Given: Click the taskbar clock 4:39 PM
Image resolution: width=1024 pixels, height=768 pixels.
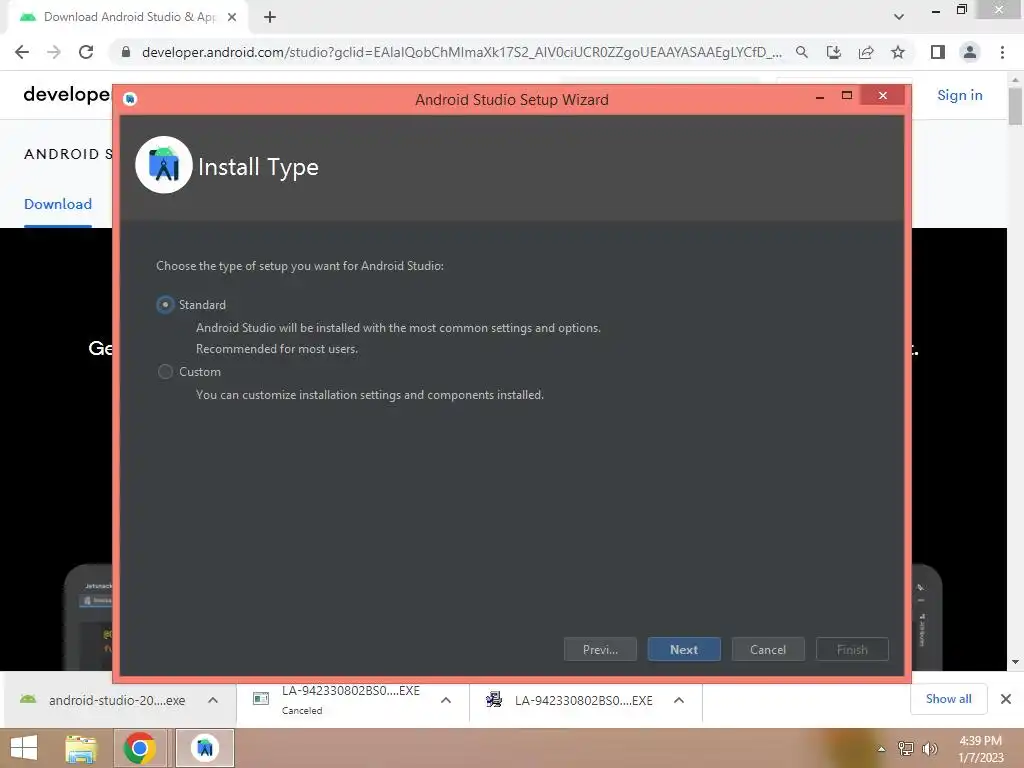Looking at the screenshot, I should pos(980,741).
